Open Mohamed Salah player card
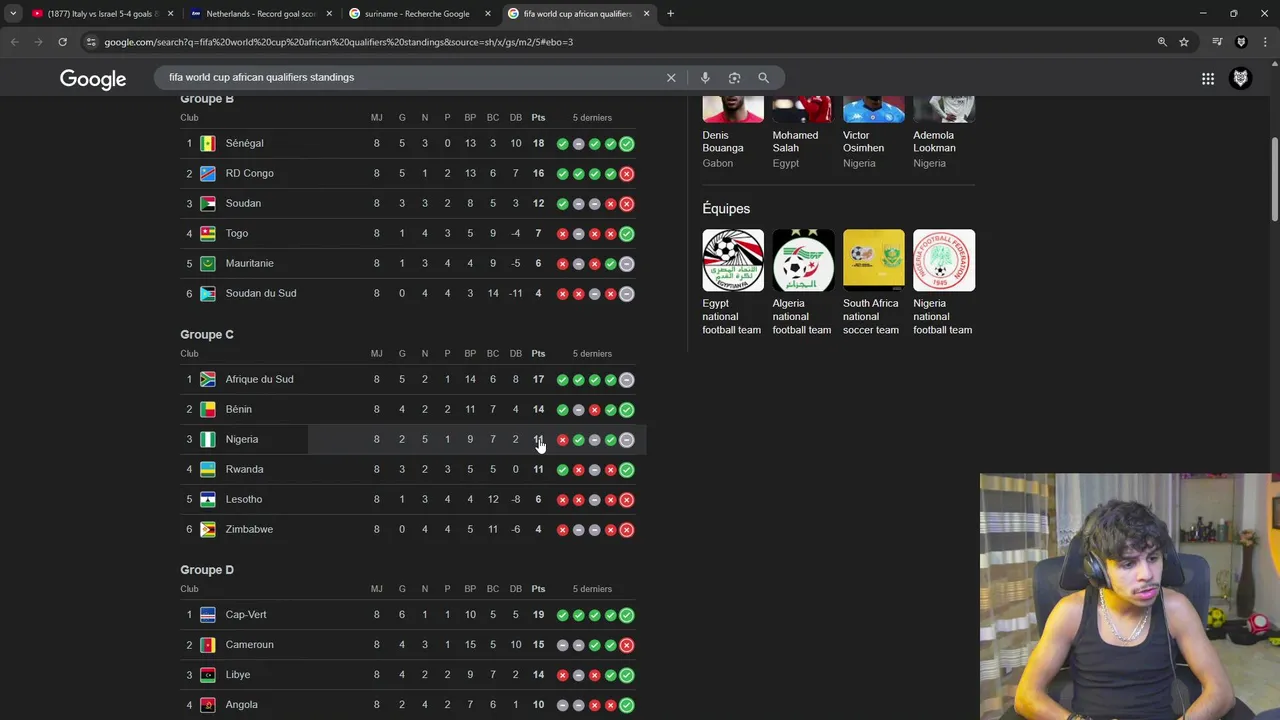This screenshot has width=1280, height=720. click(802, 133)
